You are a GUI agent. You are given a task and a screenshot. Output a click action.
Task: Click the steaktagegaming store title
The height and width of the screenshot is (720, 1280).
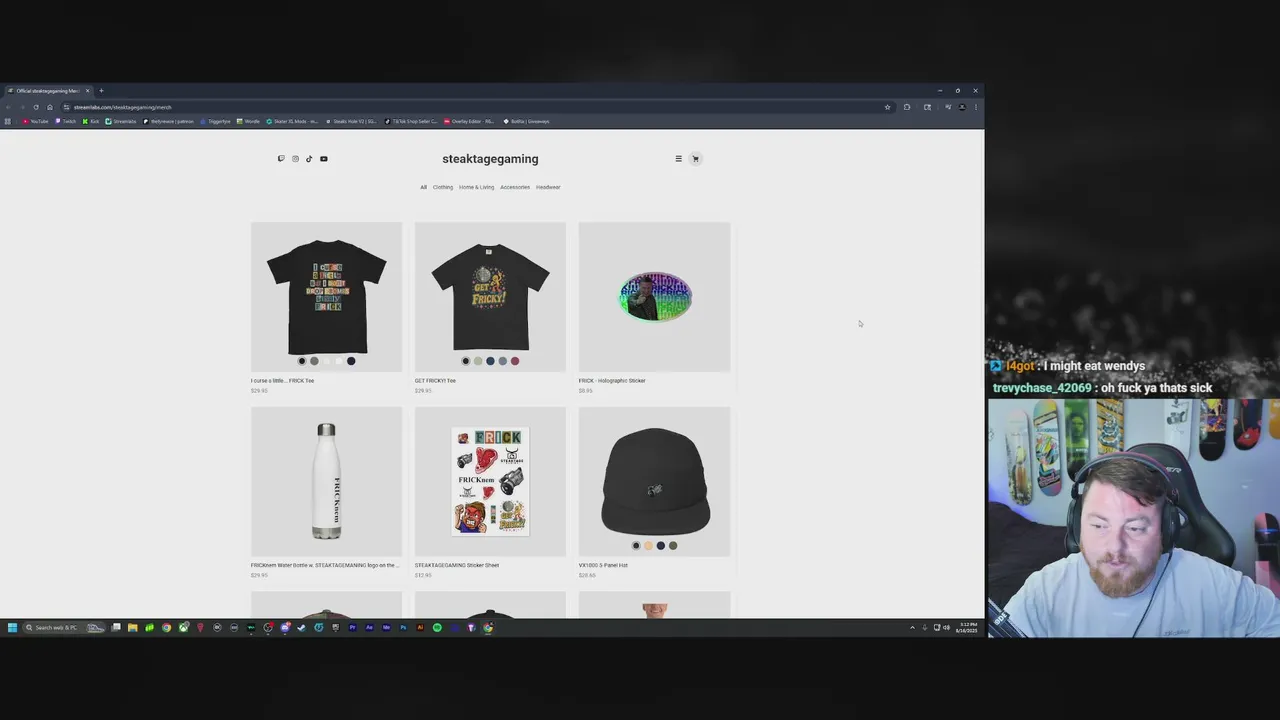pyautogui.click(x=490, y=159)
